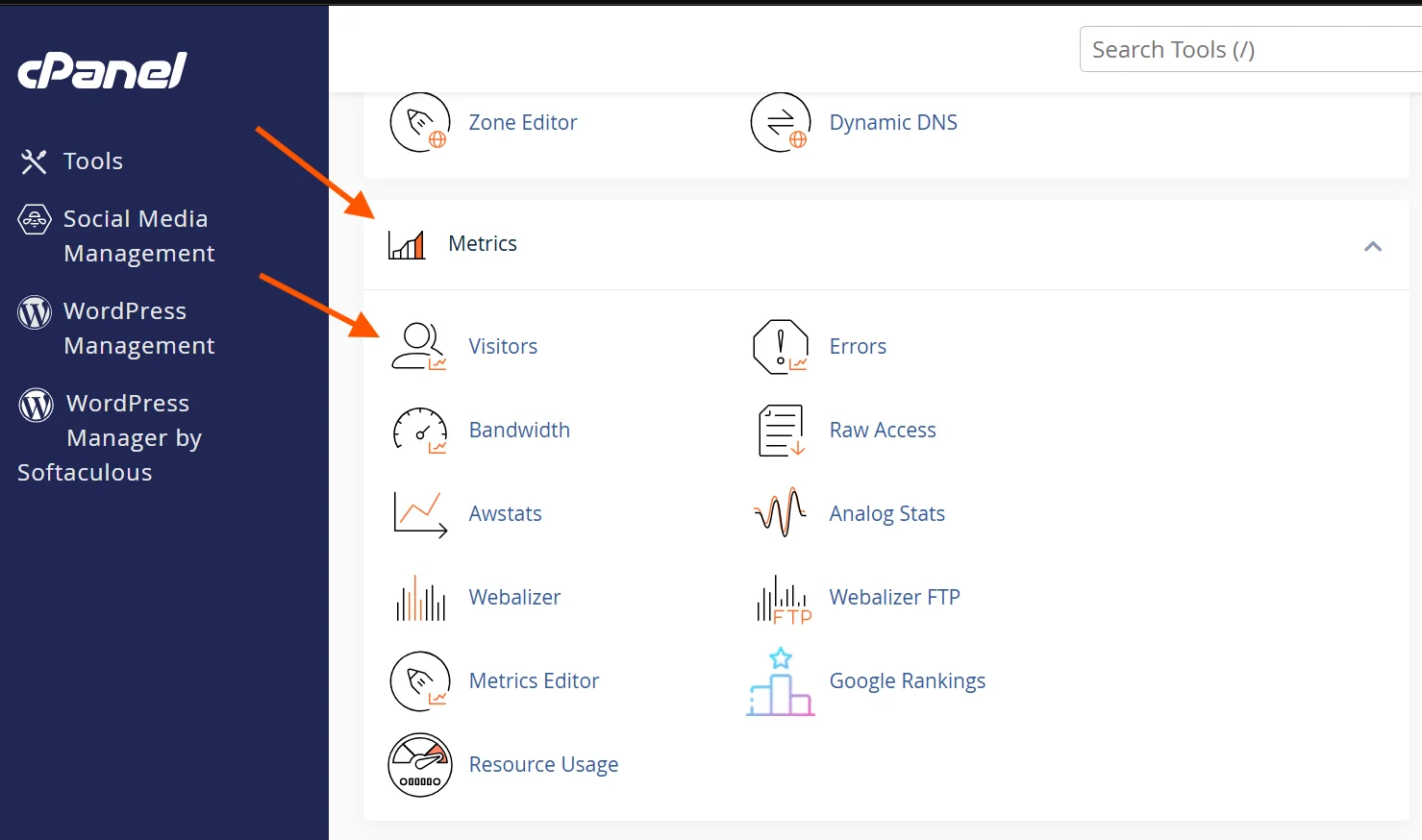Select the Metrics Editor pencil icon
The height and width of the screenshot is (840, 1422).
click(x=419, y=680)
